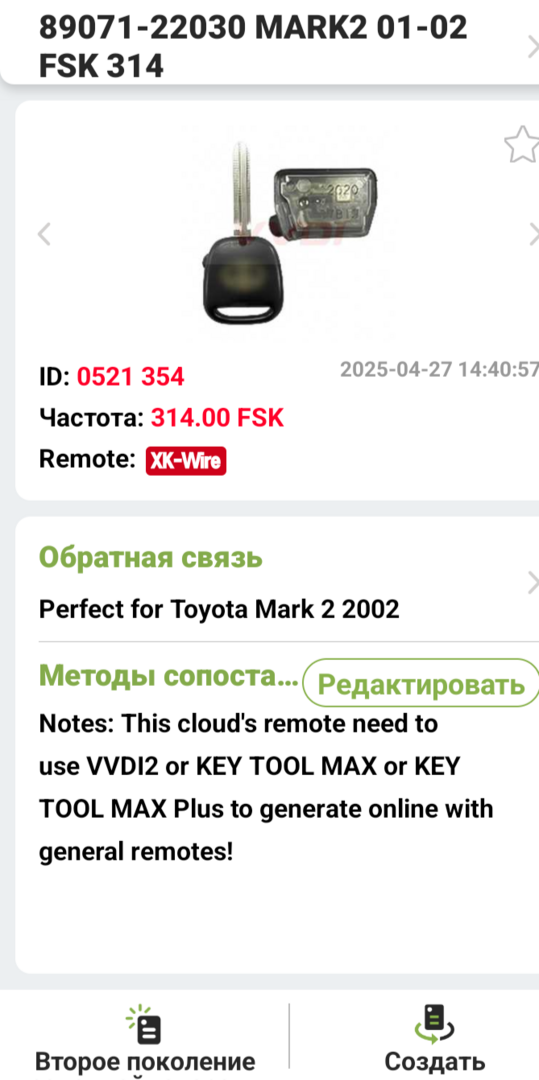Tap the Создать generate remote icon
This screenshot has height=1080, width=539.
pos(434,1024)
